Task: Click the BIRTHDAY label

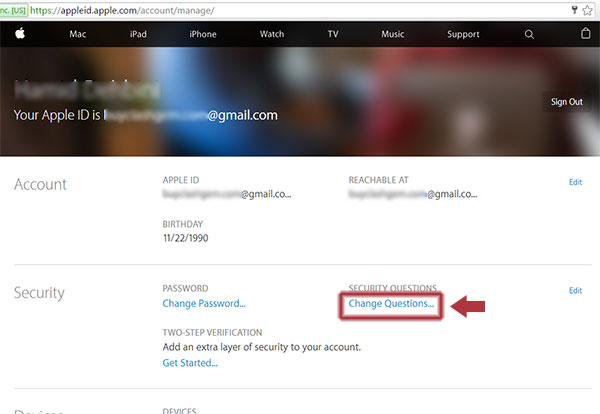Action: click(183, 224)
